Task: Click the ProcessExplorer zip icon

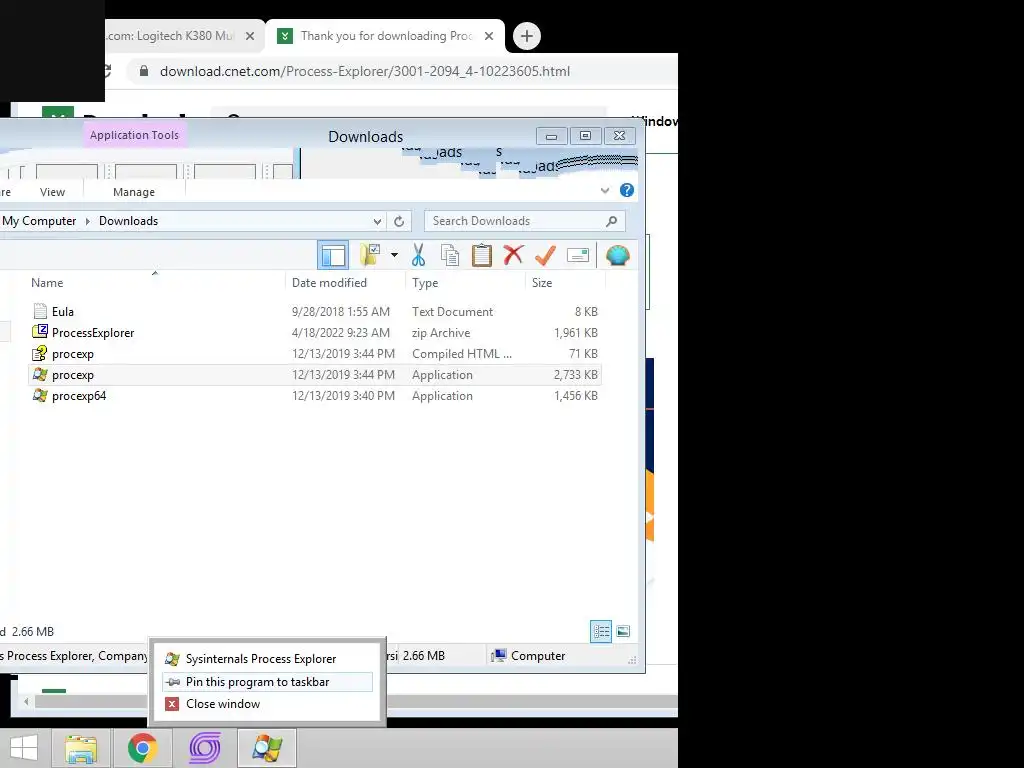Action: click(x=40, y=332)
